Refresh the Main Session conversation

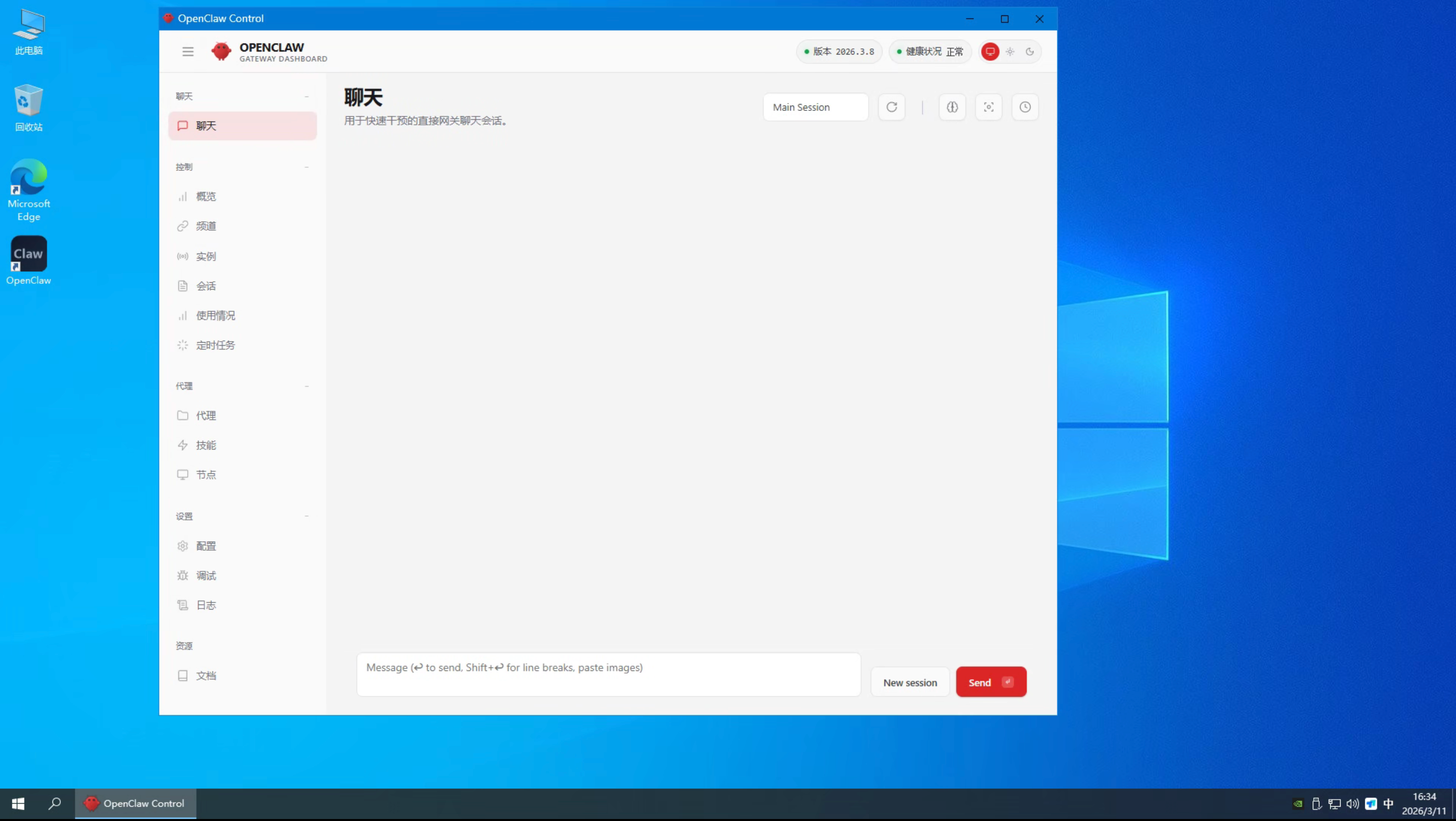[x=891, y=107]
